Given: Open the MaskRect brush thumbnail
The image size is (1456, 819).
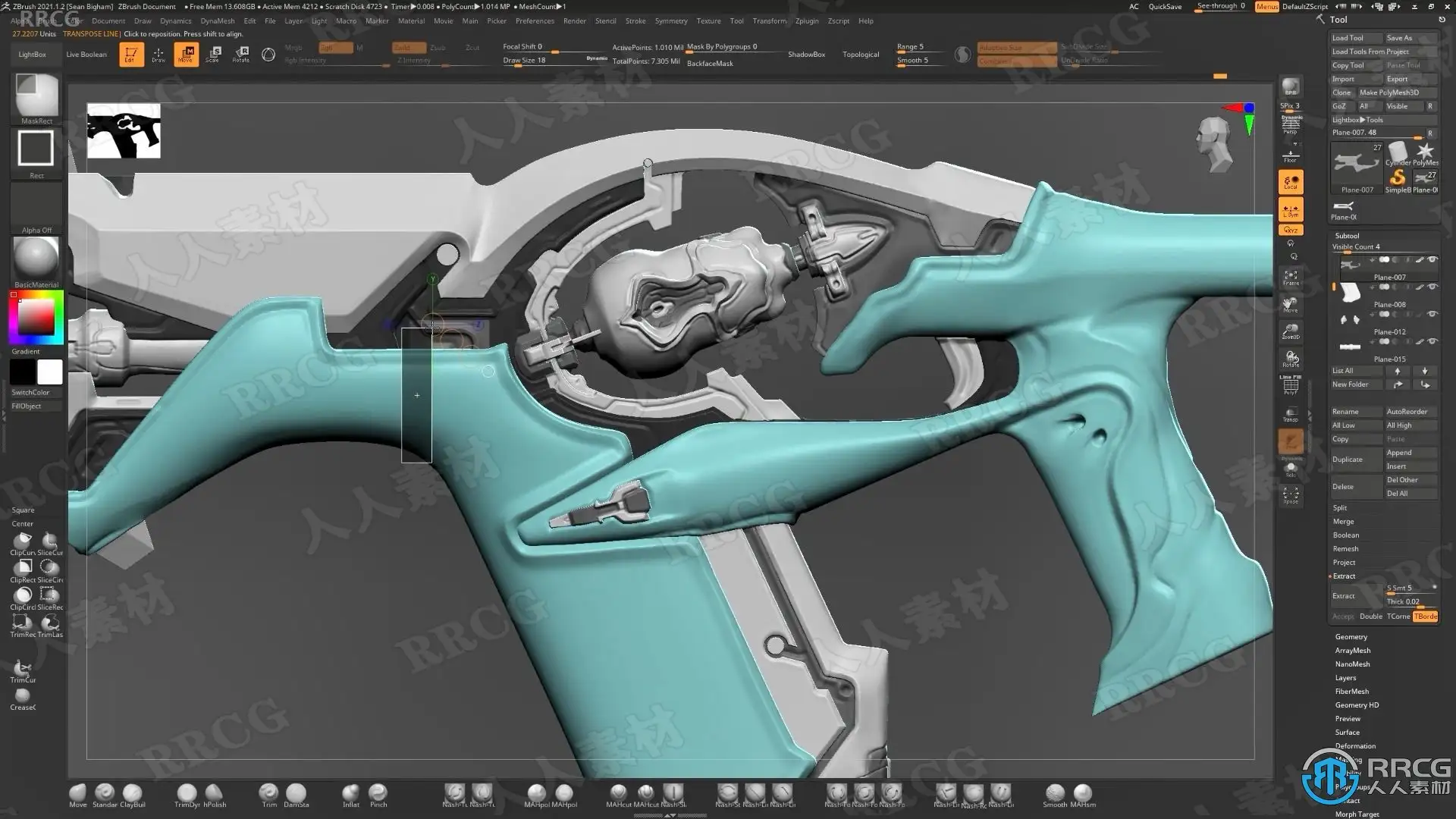Looking at the screenshot, I should (x=36, y=96).
